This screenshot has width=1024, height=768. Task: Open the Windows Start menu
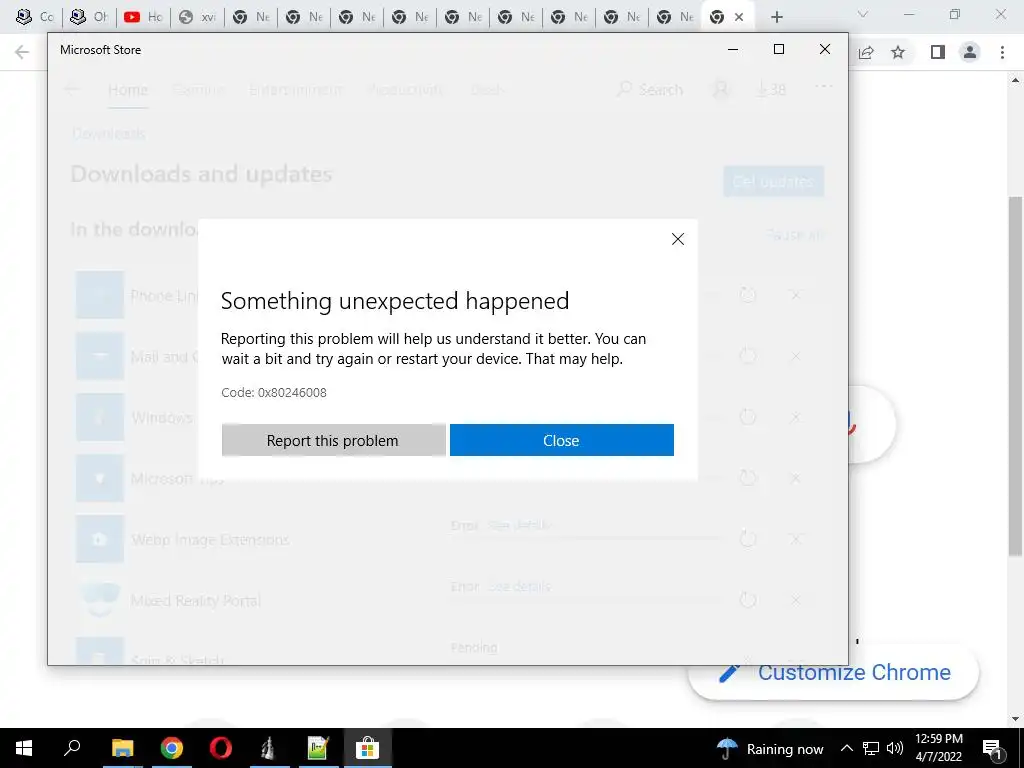(x=24, y=748)
